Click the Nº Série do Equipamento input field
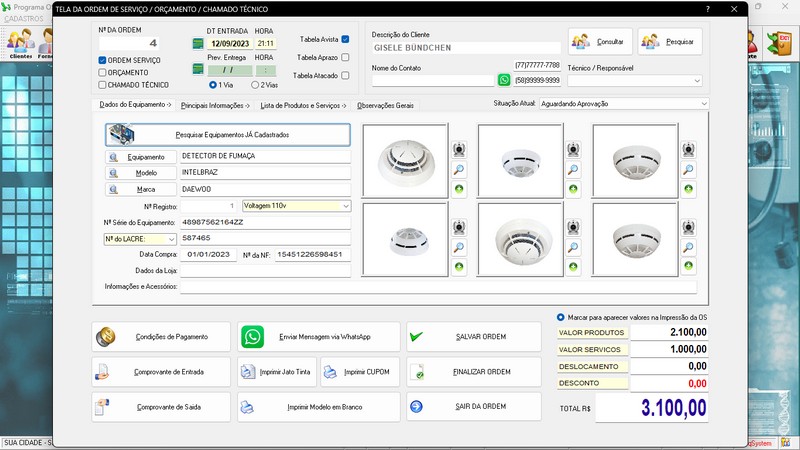Viewport: 800px width, 450px height. 264,222
